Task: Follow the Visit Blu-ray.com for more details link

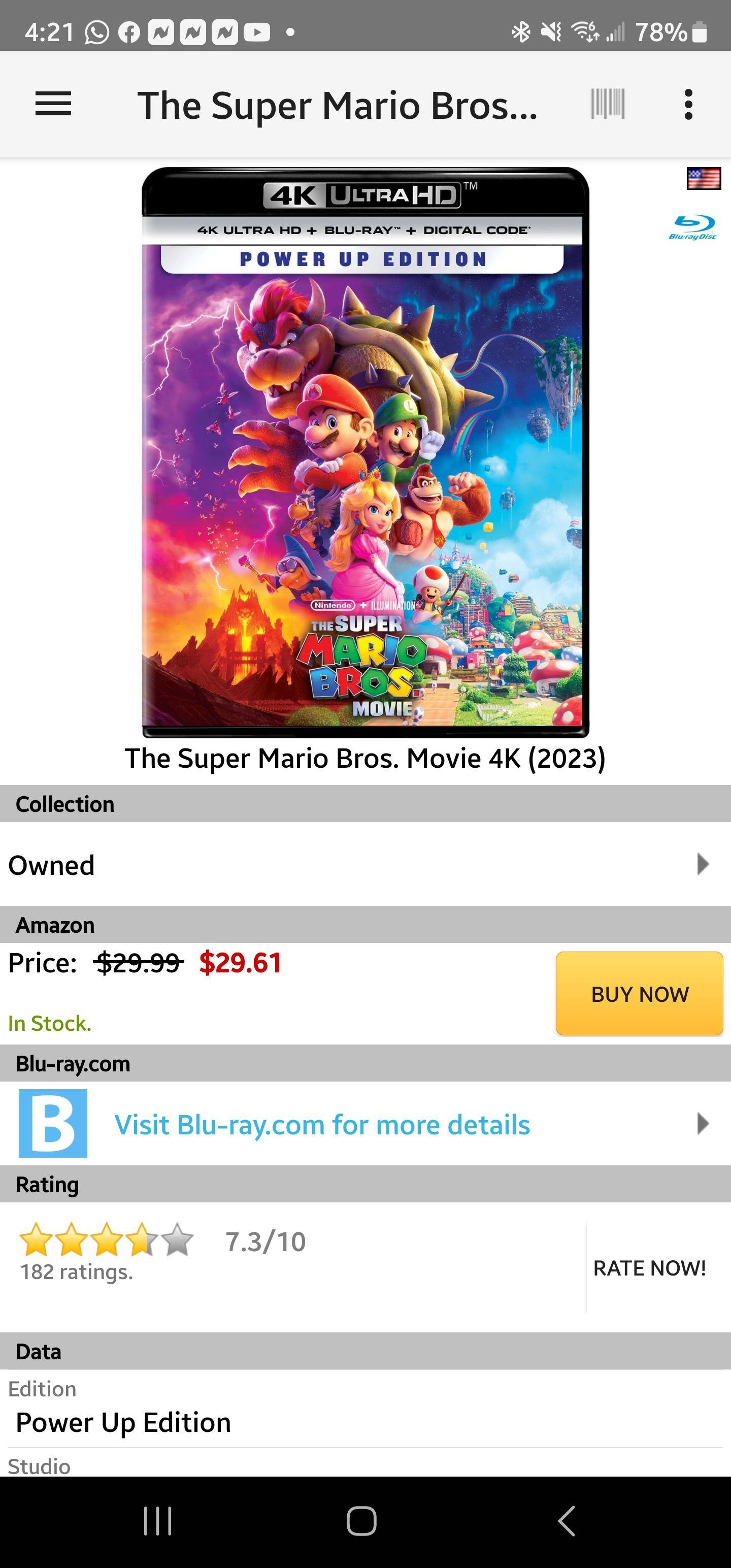Action: [x=322, y=1125]
